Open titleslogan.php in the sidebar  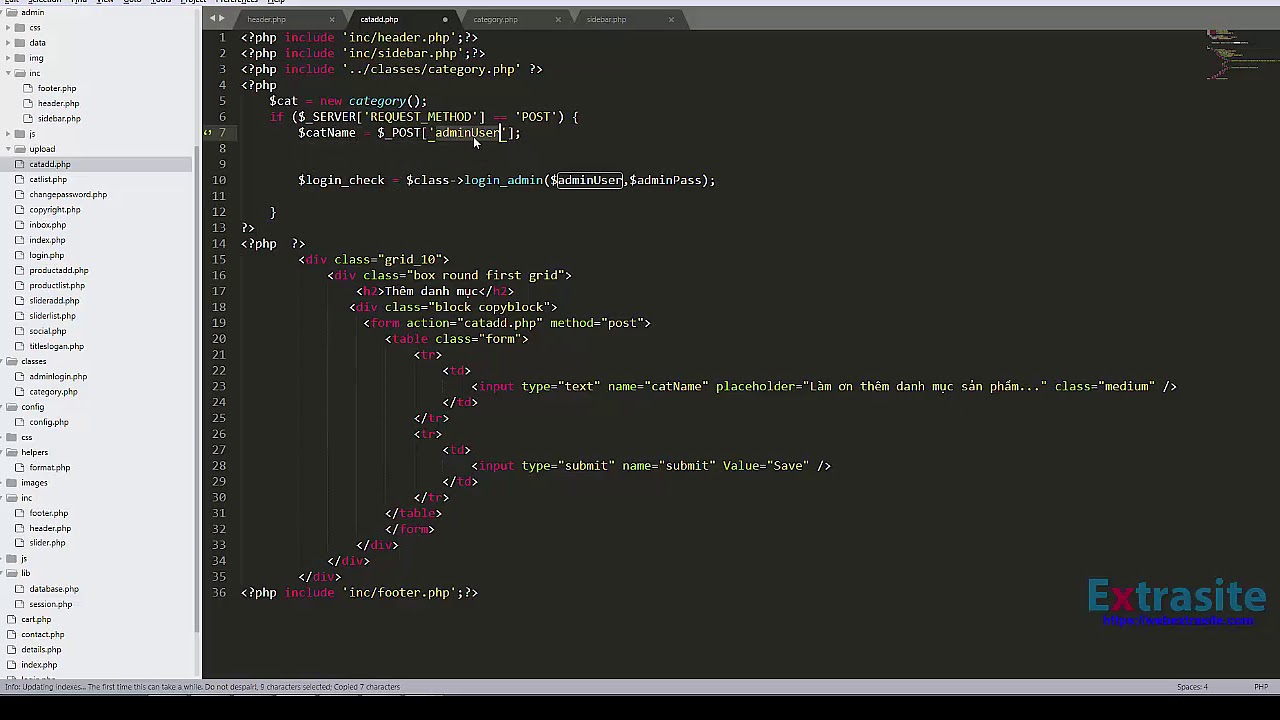click(x=56, y=346)
